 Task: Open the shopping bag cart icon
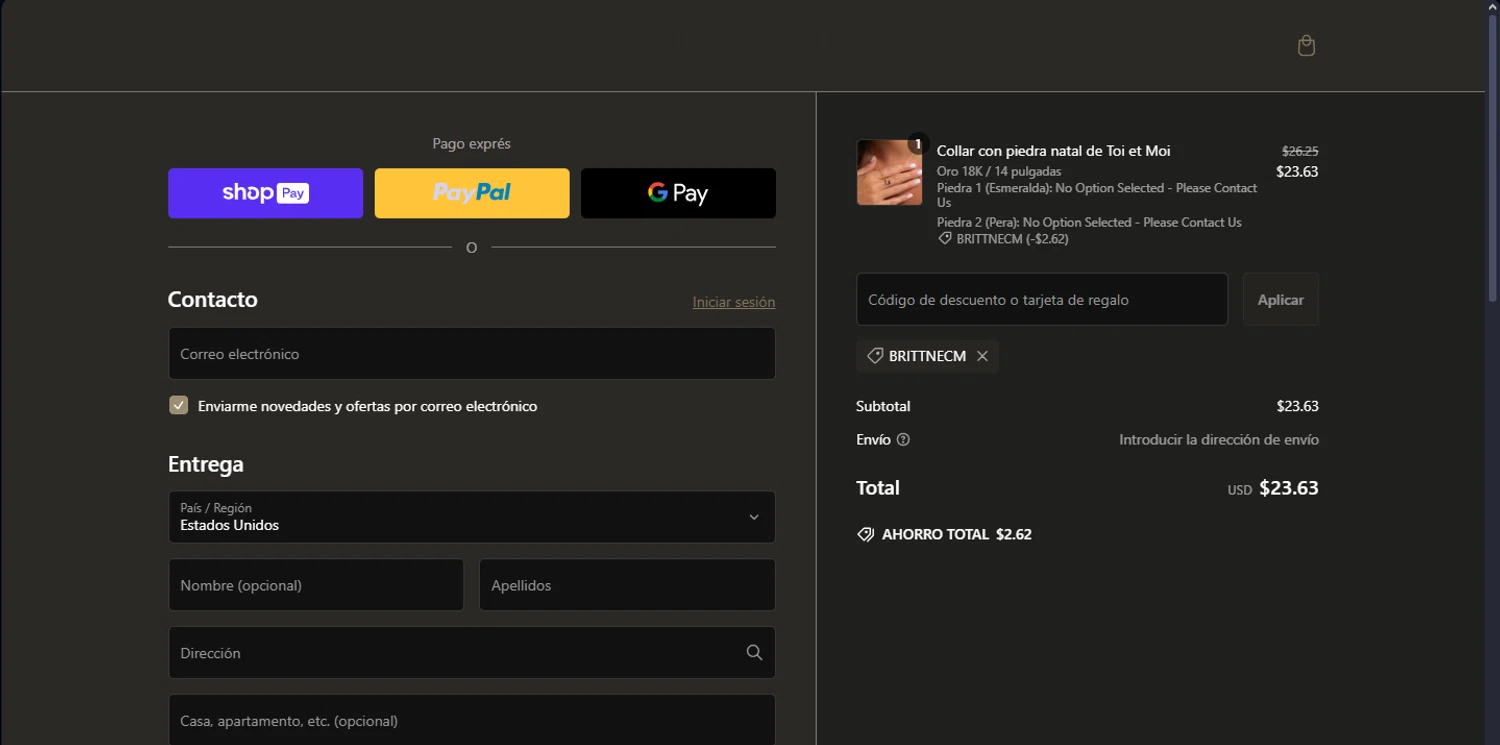coord(1306,46)
